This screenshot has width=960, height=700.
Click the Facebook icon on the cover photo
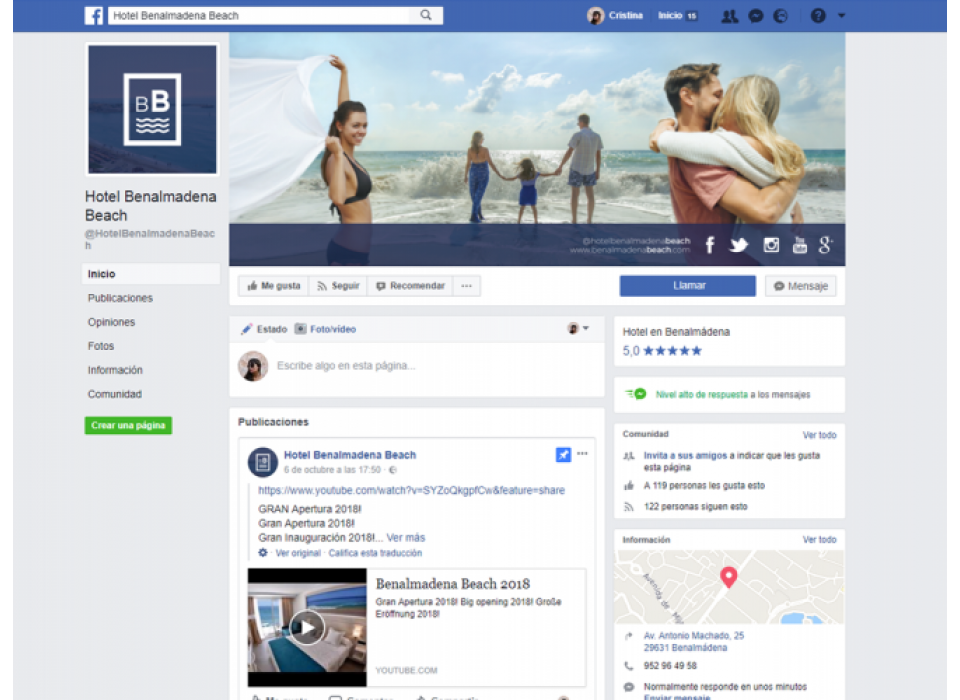(710, 245)
